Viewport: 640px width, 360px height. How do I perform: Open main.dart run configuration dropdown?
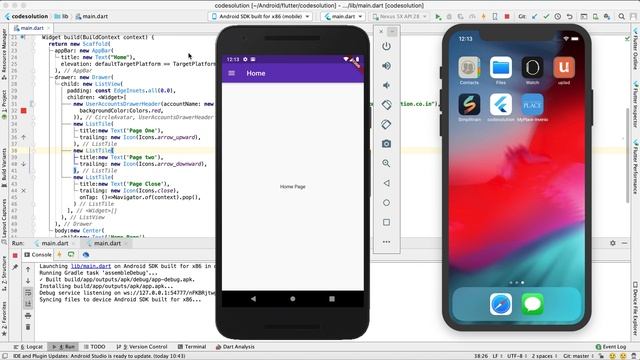343,17
